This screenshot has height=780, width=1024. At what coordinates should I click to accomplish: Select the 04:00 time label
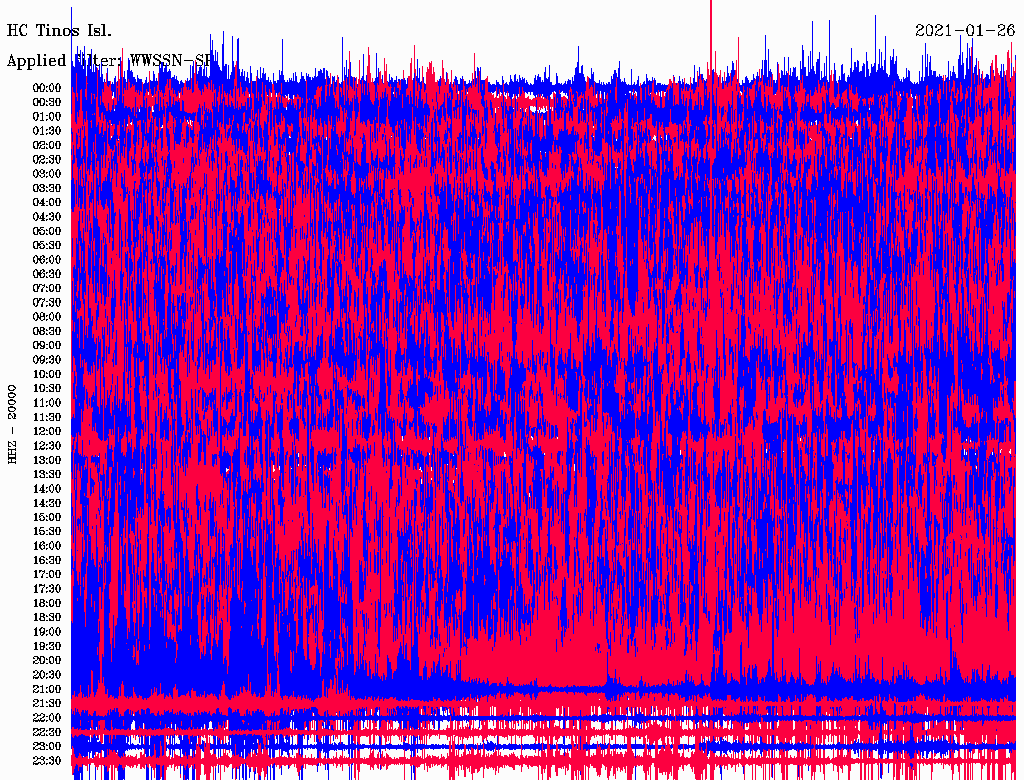point(46,203)
